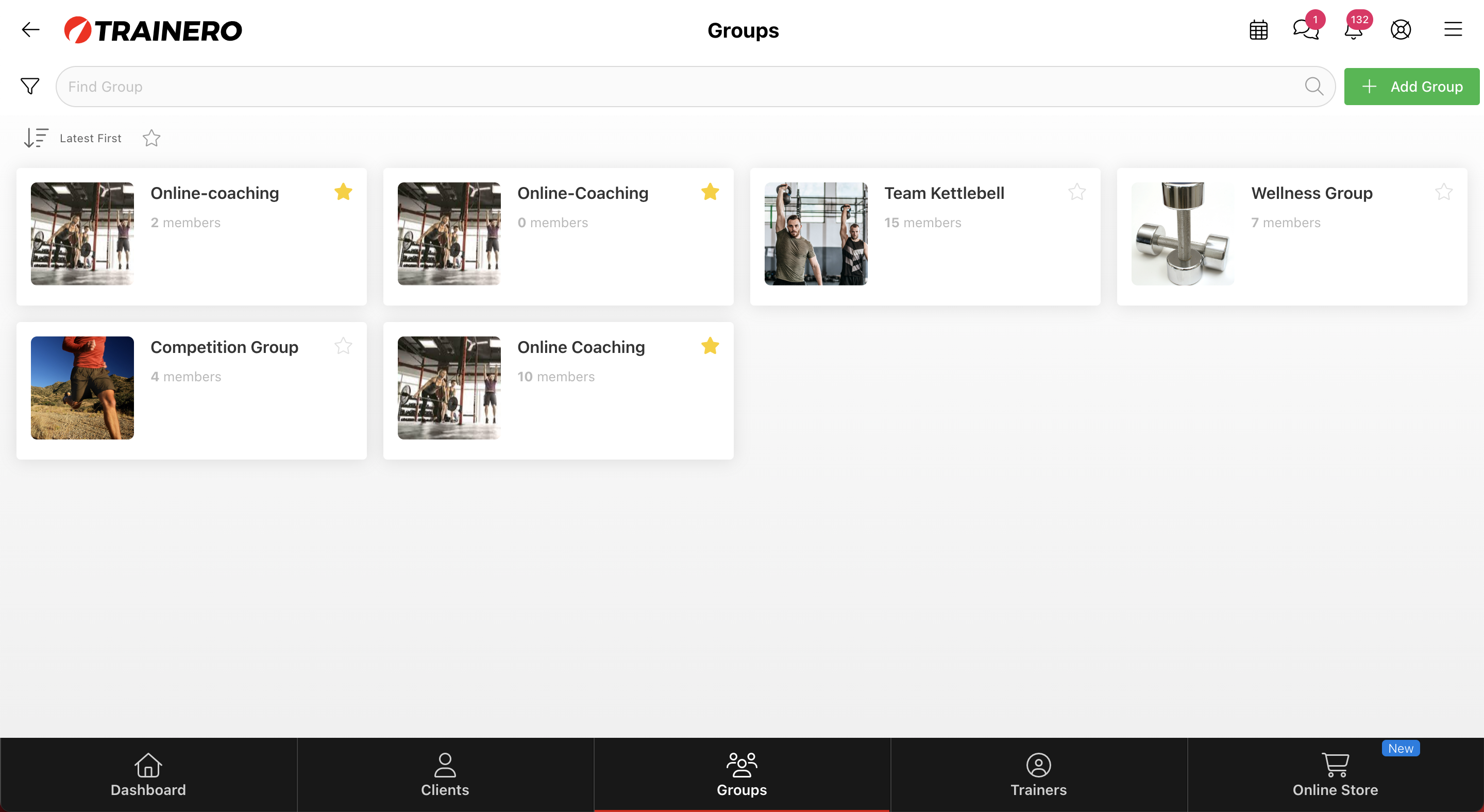Click the Groups page heading
The image size is (1484, 812).
(743, 30)
